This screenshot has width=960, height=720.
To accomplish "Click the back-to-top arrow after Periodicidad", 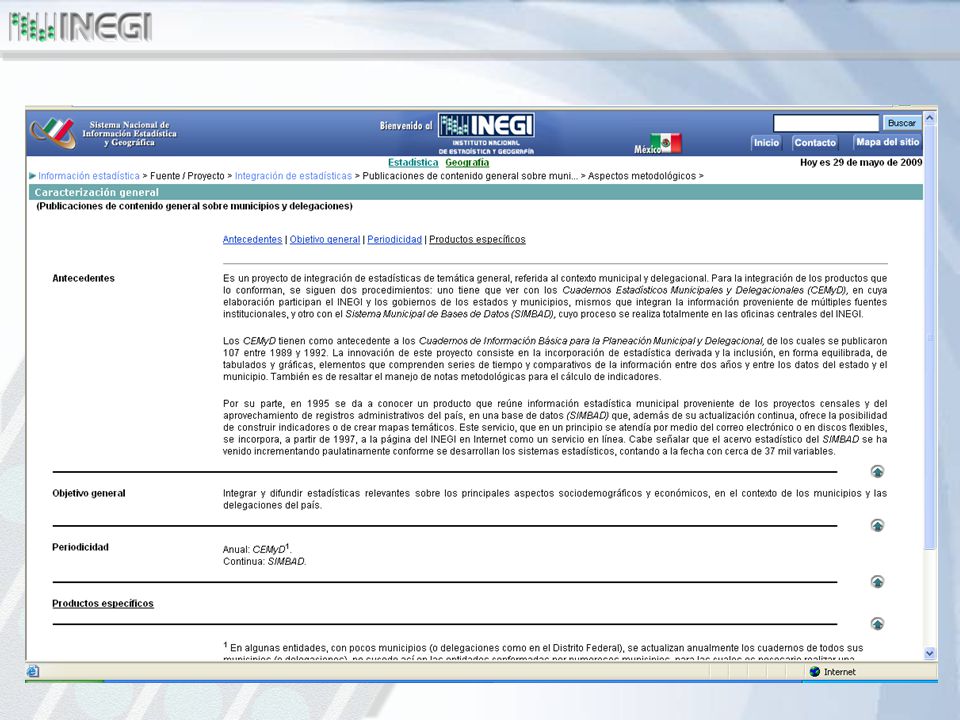I will point(877,582).
